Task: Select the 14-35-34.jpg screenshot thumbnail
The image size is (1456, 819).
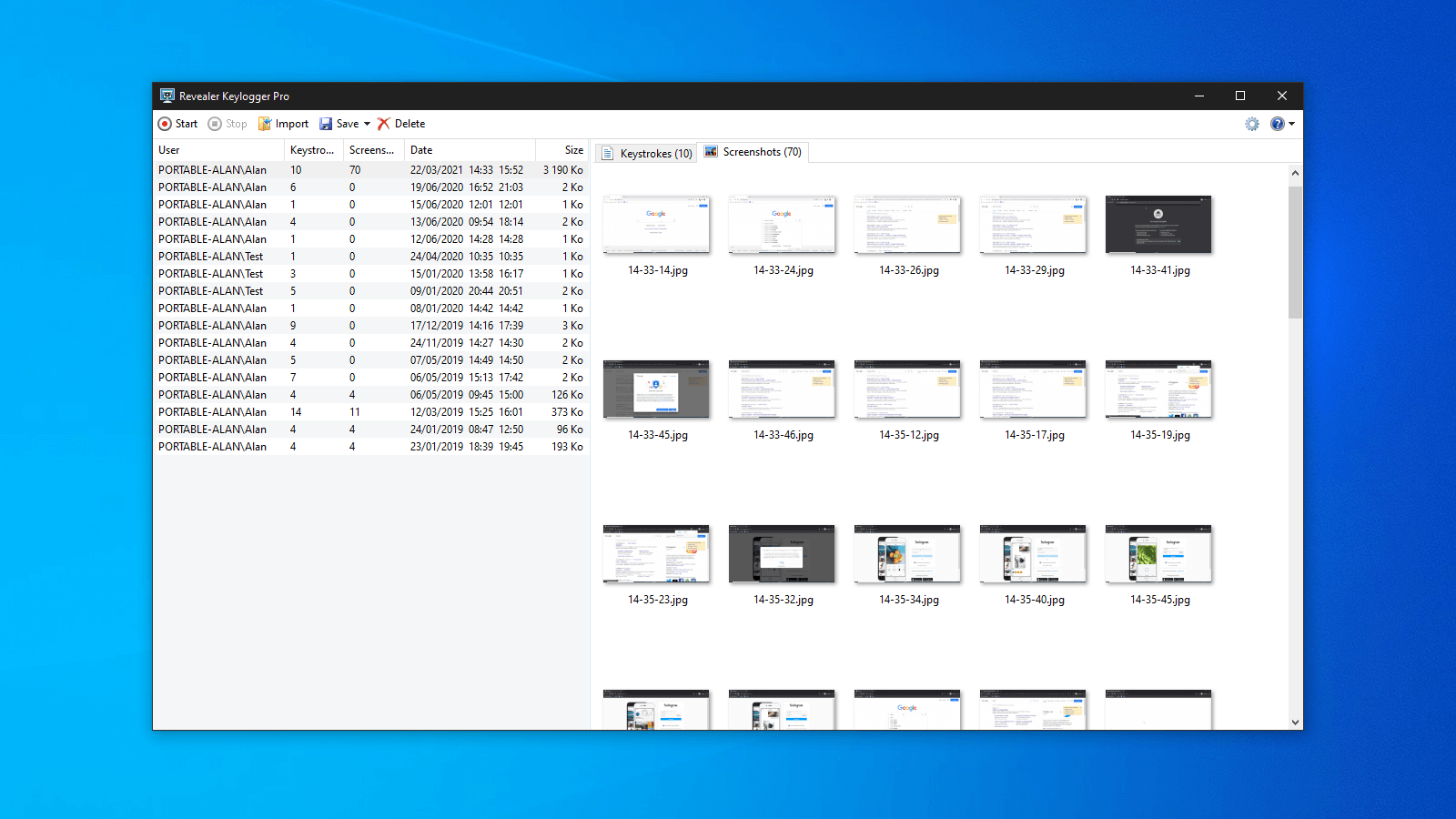Action: [x=907, y=554]
